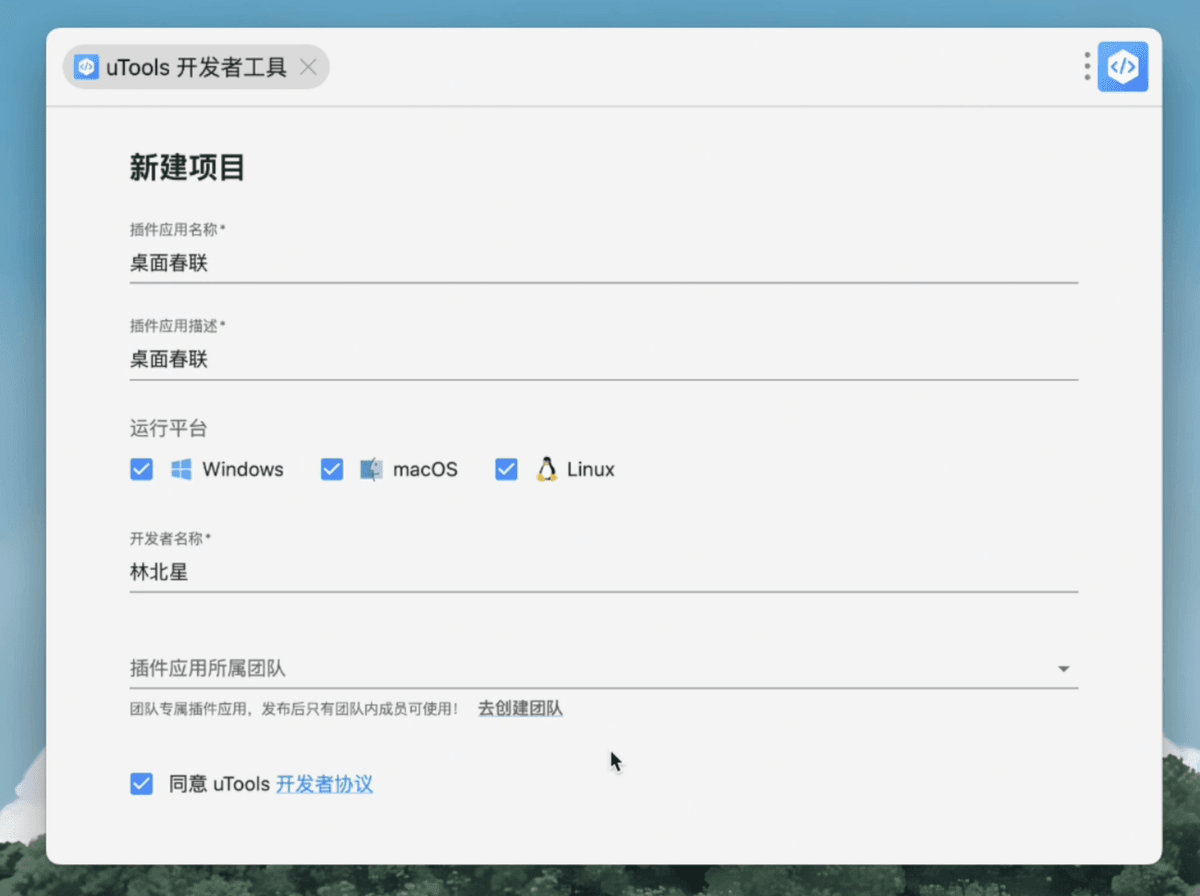Click the uTools 开发者工具 search chip
The image size is (1200, 896).
pos(196,67)
